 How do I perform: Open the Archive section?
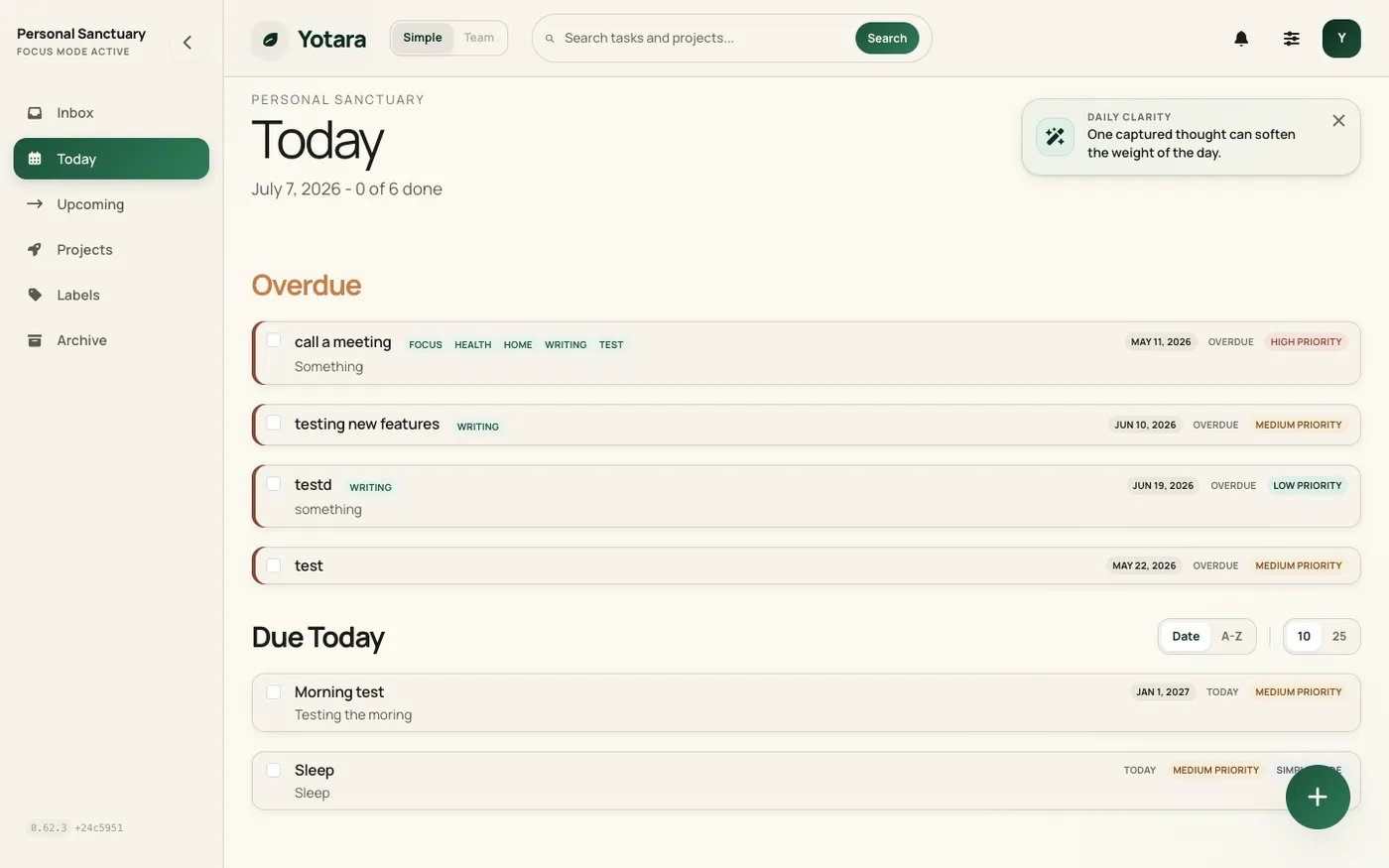point(111,340)
